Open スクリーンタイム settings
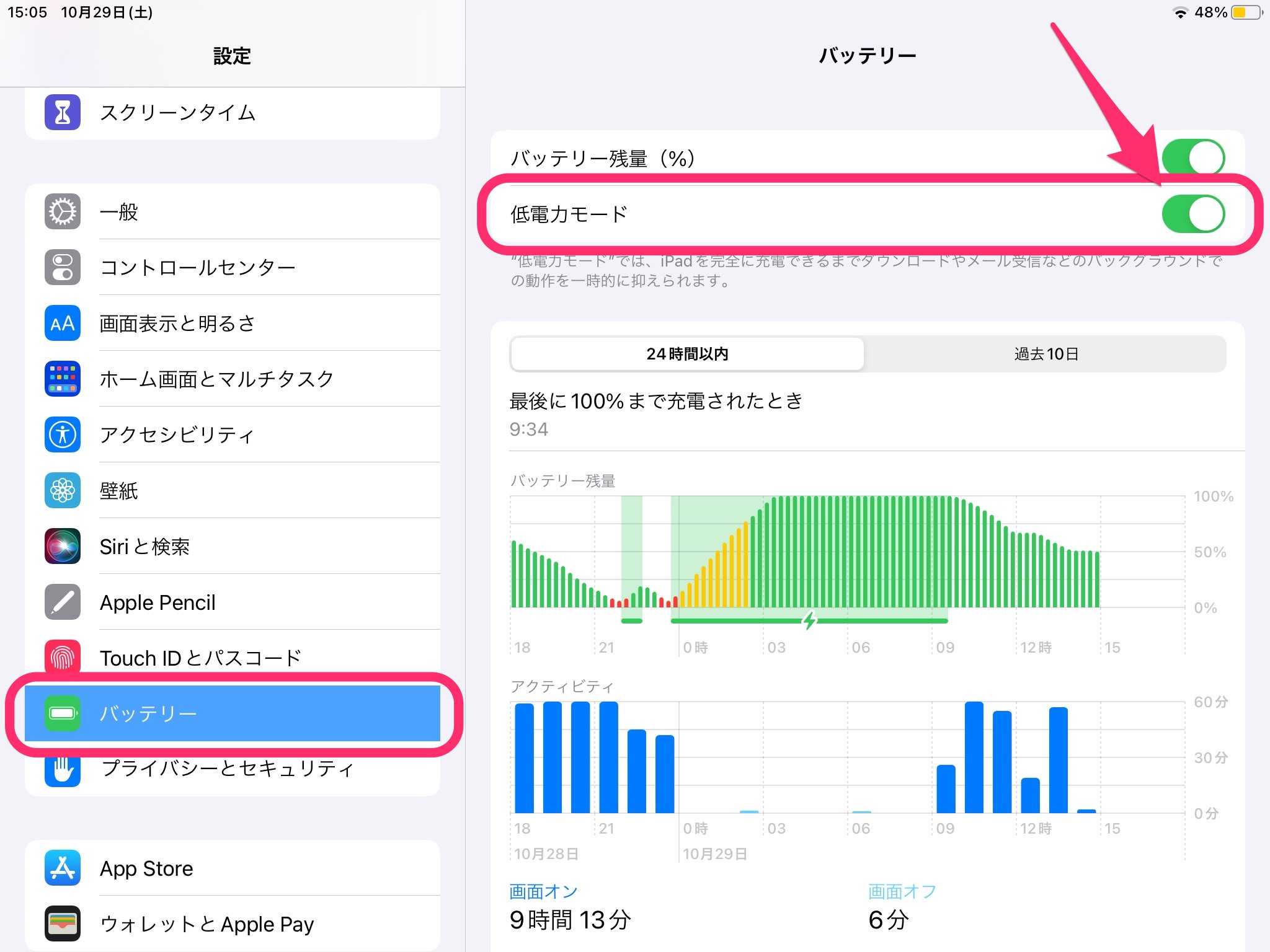Screen dimensions: 1270x952 point(233,112)
